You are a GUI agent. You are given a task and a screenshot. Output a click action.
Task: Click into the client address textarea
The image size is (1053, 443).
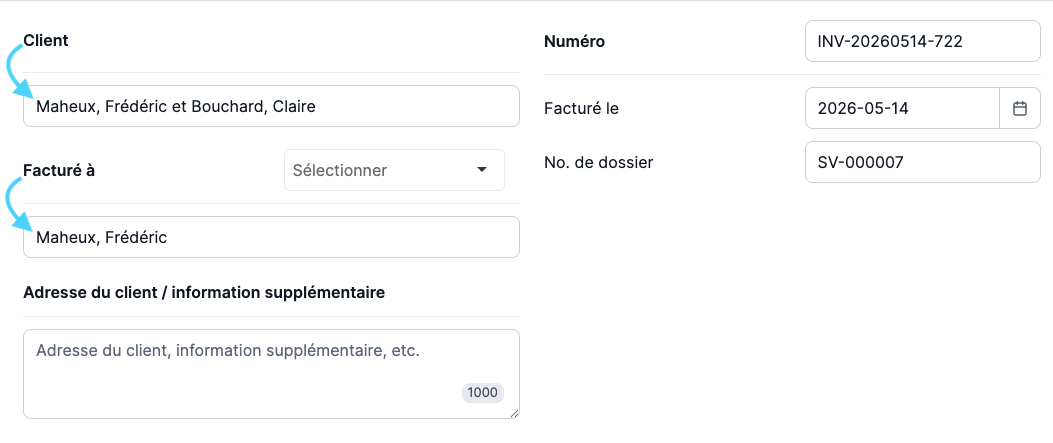pos(271,374)
